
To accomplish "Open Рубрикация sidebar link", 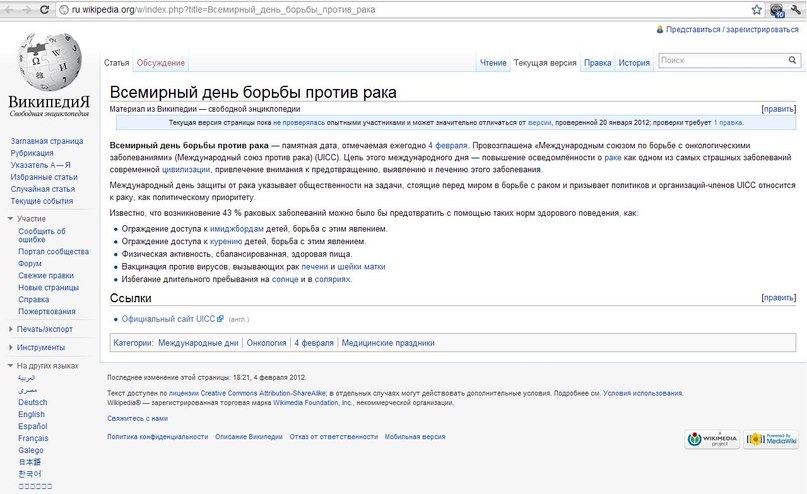I will coord(32,153).
